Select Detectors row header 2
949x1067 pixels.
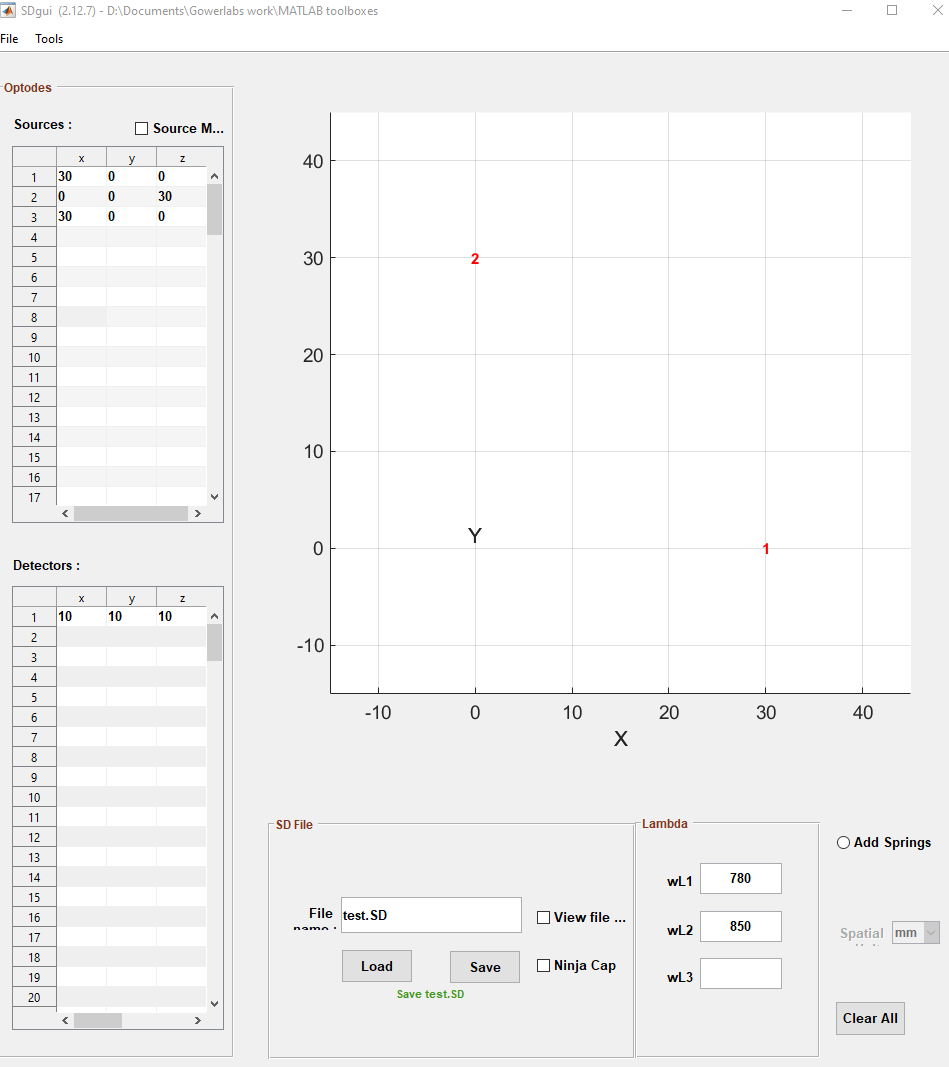[34, 637]
